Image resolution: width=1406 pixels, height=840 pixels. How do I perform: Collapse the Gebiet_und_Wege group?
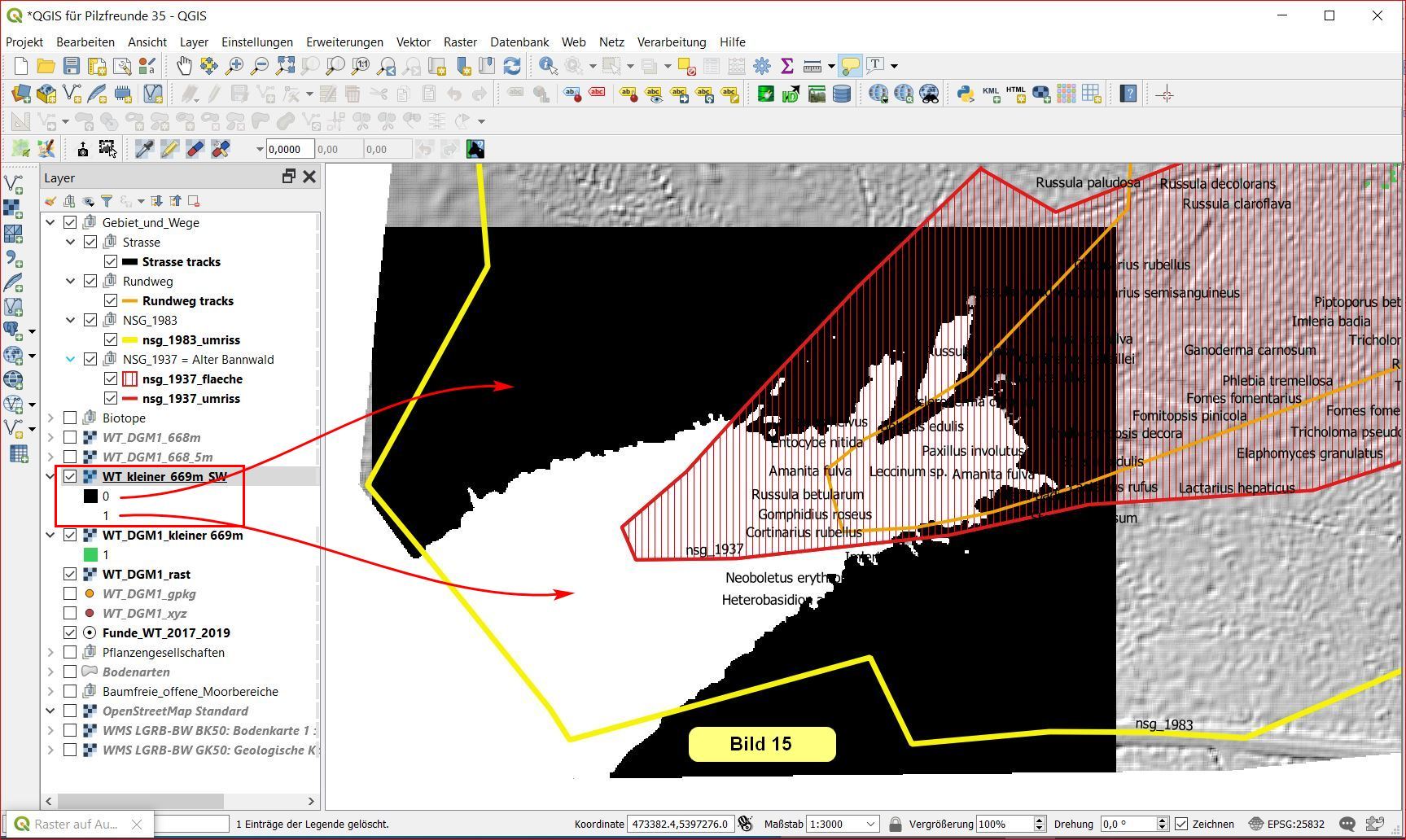[50, 222]
